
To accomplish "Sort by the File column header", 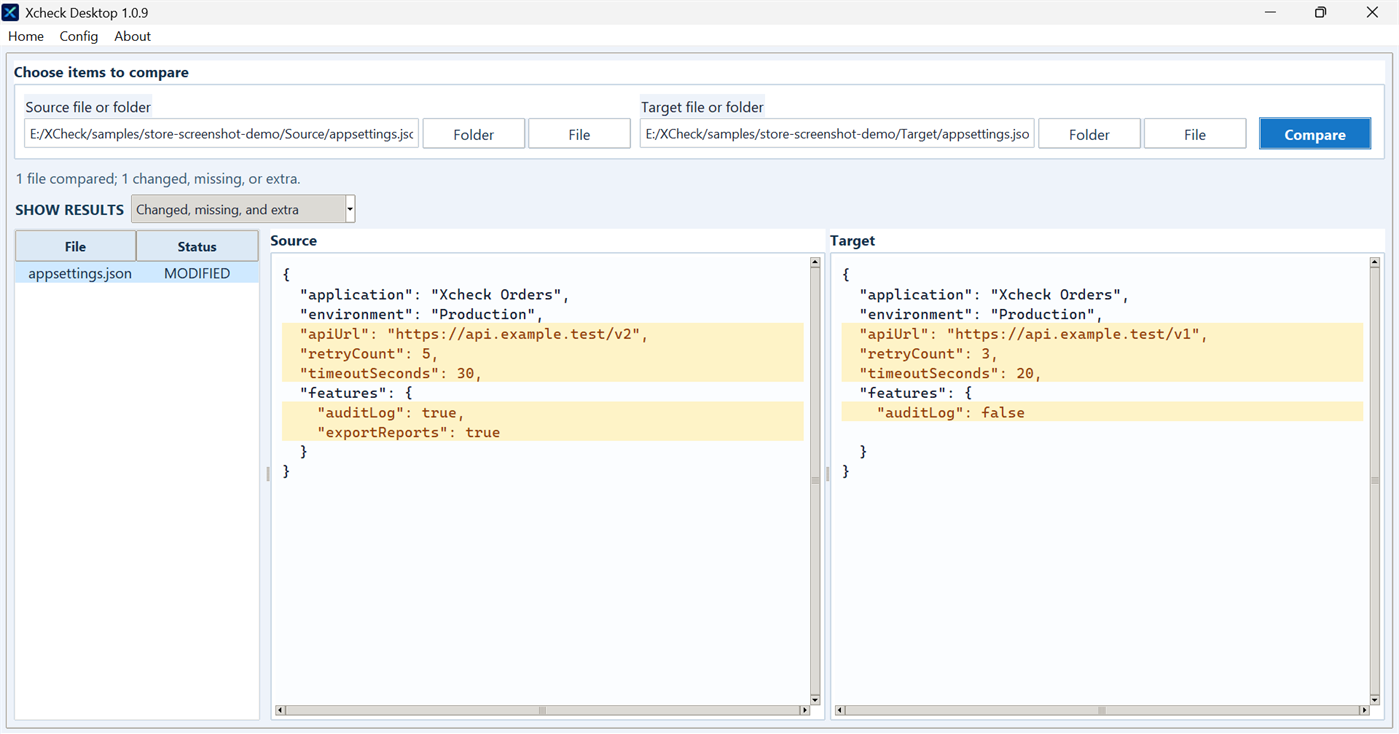I will (x=75, y=246).
